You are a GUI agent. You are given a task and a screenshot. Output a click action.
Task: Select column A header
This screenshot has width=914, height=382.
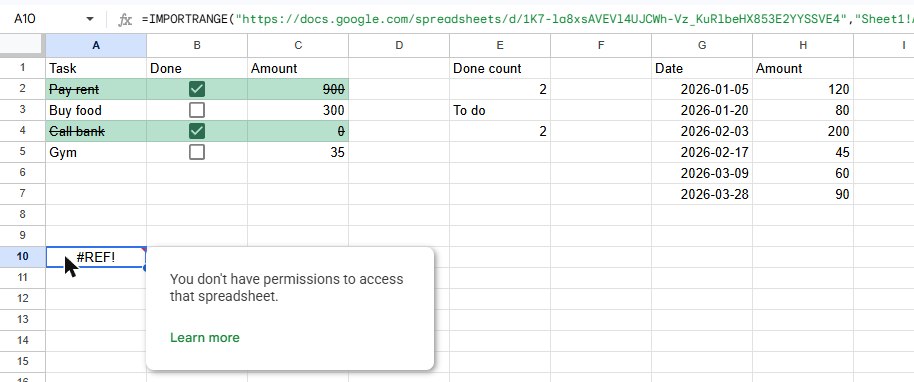[x=96, y=45]
